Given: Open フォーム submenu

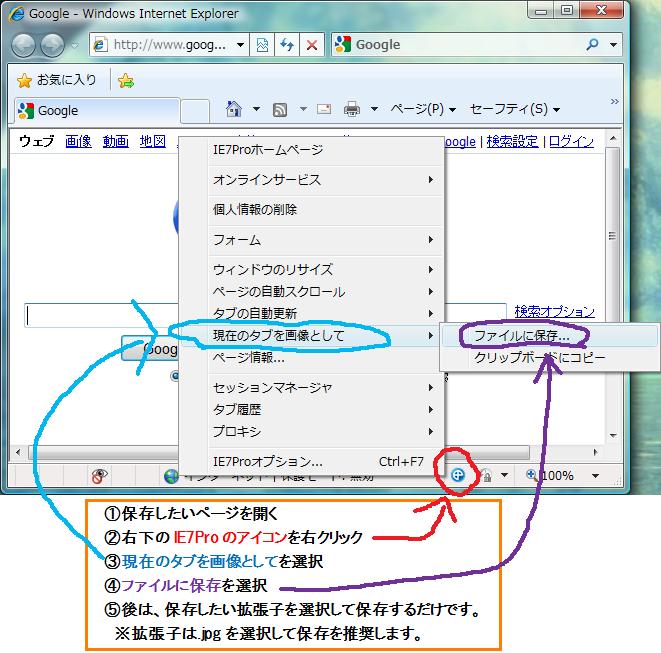Looking at the screenshot, I should [311, 240].
